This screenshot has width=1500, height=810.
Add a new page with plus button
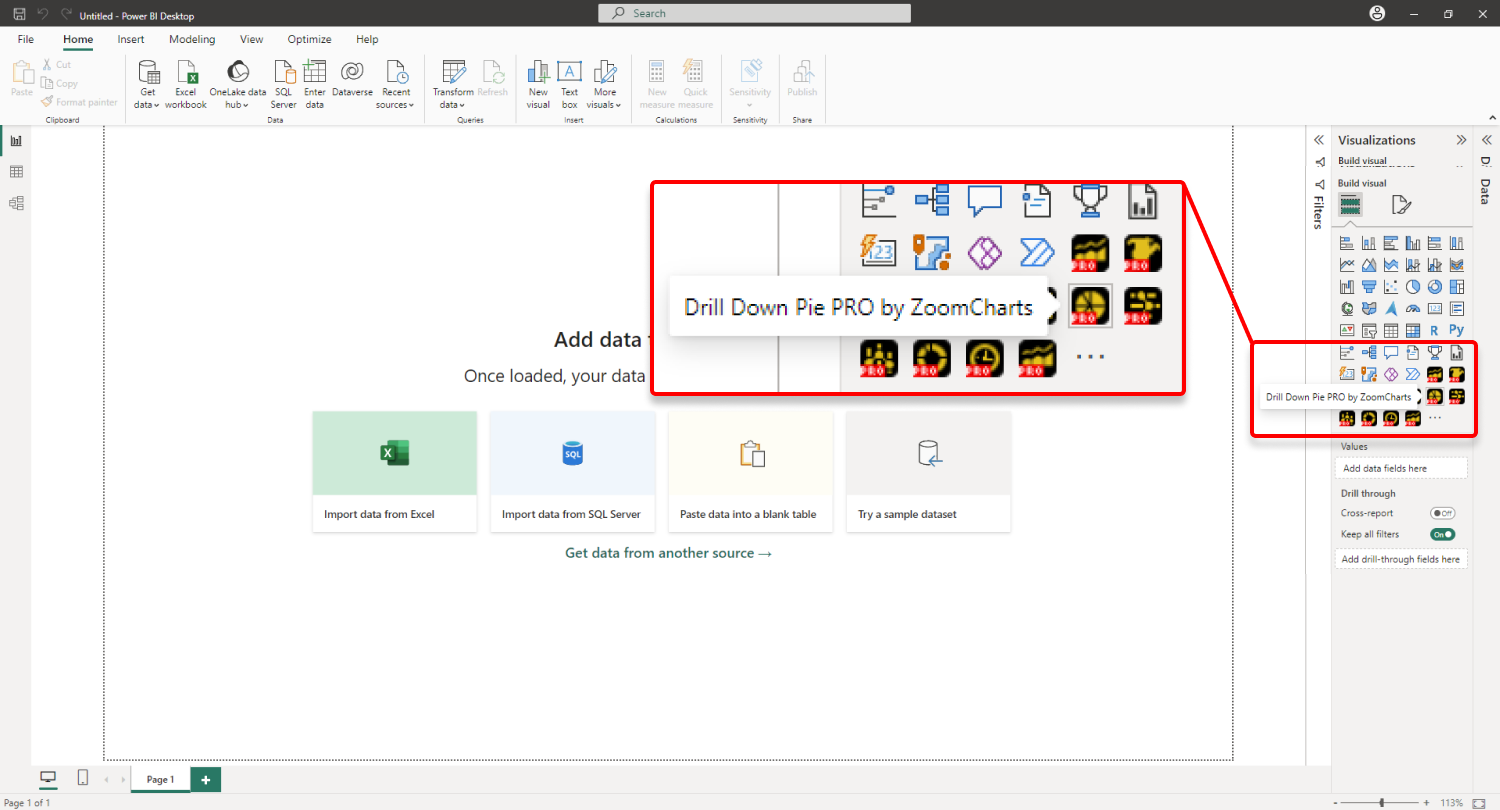[x=205, y=779]
